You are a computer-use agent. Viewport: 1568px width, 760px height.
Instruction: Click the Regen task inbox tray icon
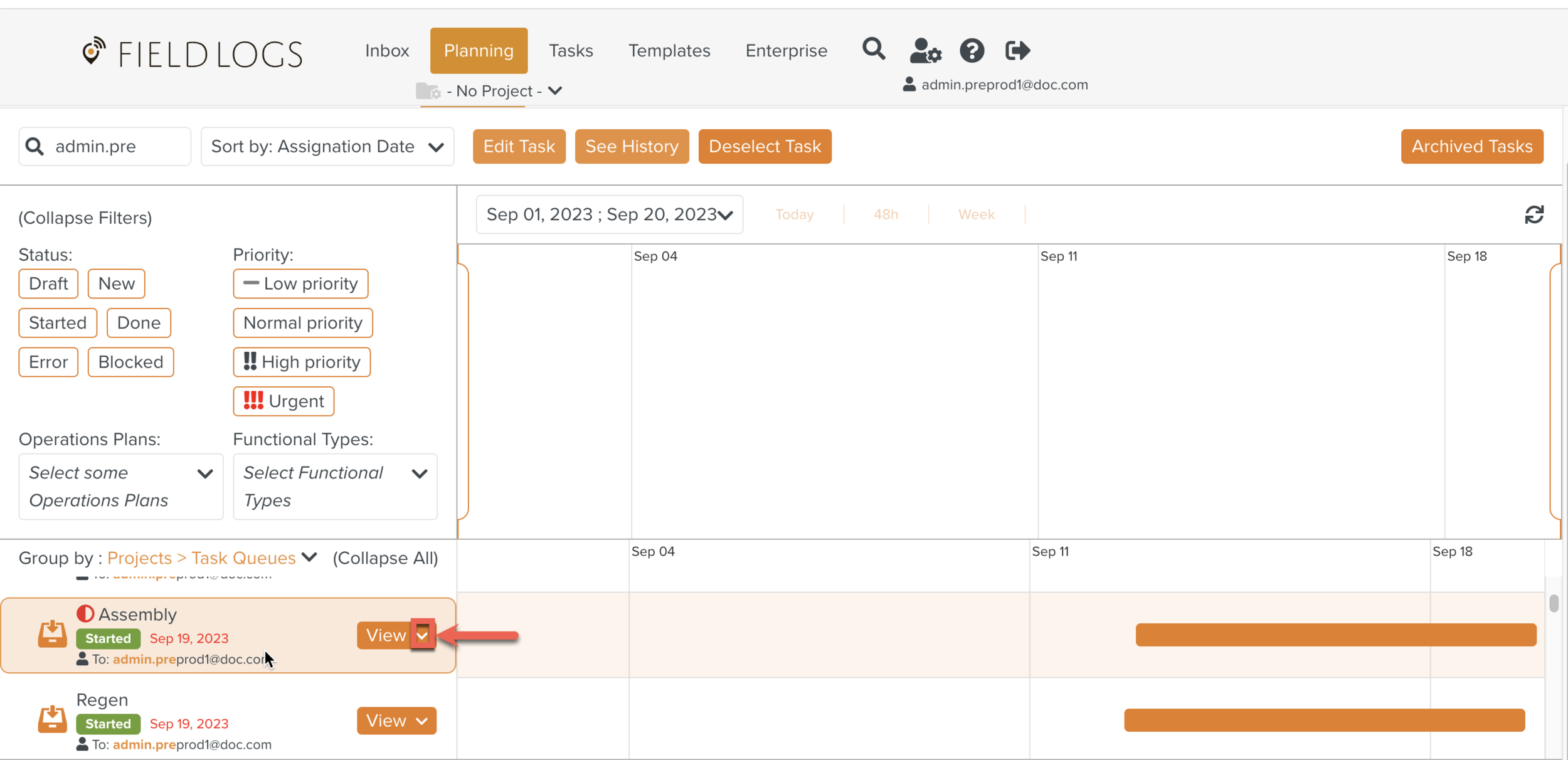[x=52, y=719]
